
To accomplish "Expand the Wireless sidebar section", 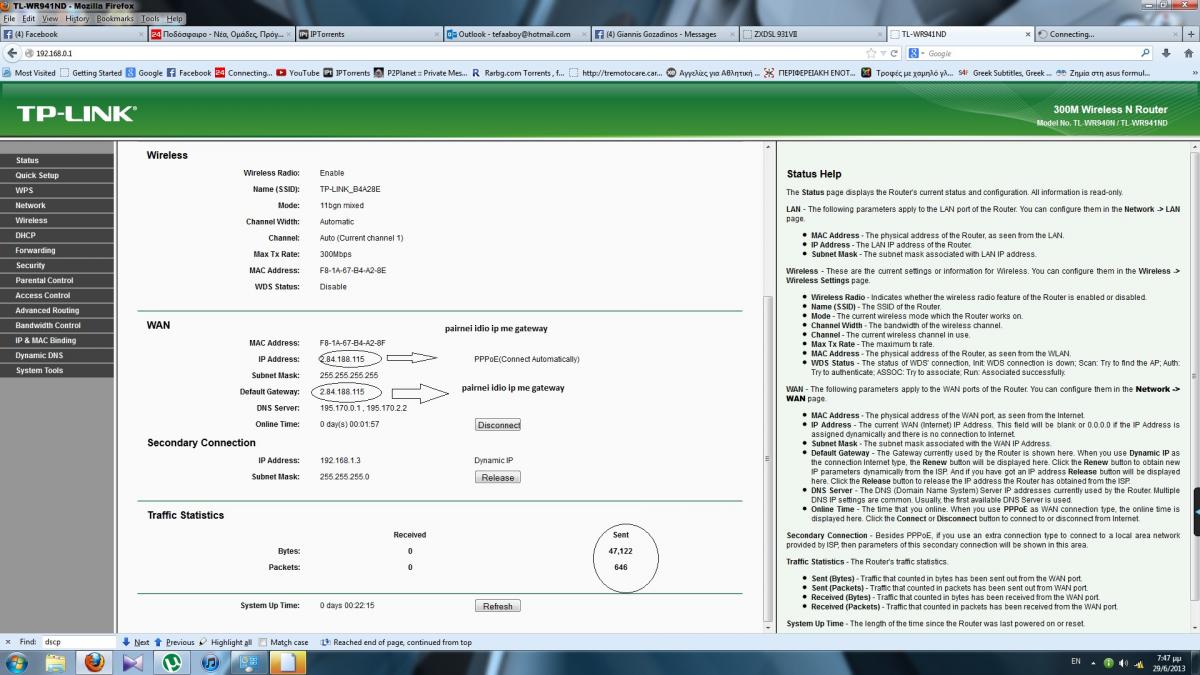I will pos(57,220).
